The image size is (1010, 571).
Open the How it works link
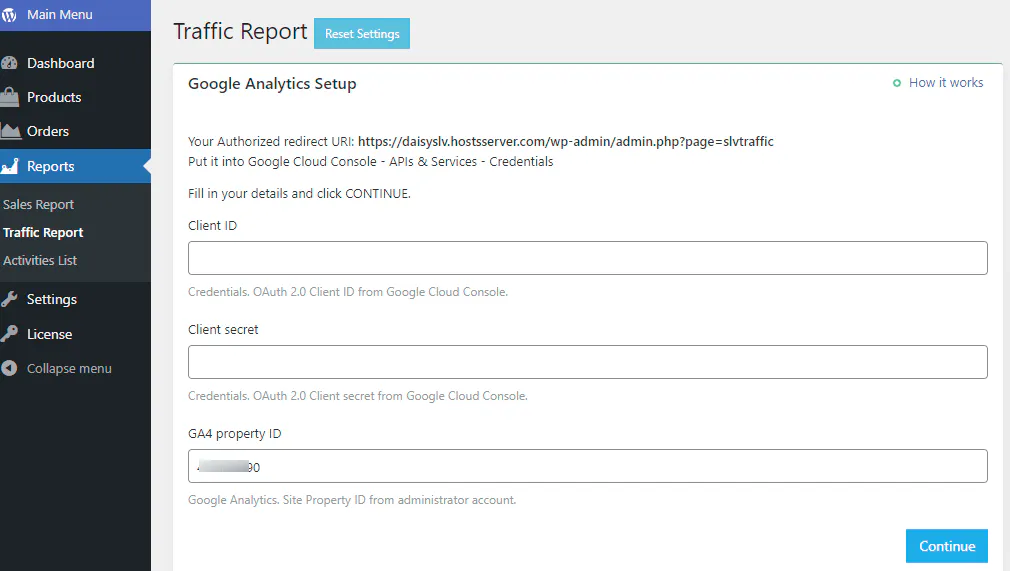coord(945,83)
